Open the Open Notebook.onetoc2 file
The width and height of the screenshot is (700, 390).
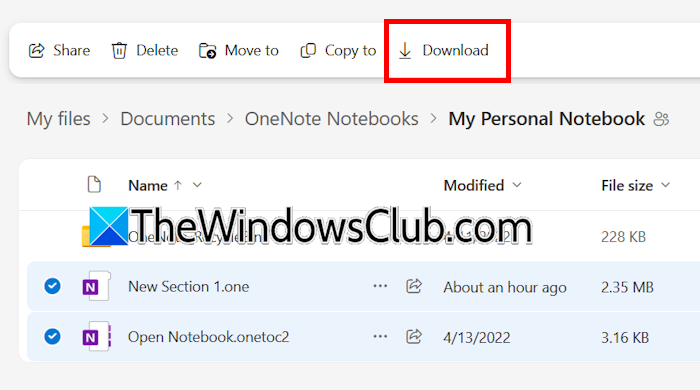(208, 337)
